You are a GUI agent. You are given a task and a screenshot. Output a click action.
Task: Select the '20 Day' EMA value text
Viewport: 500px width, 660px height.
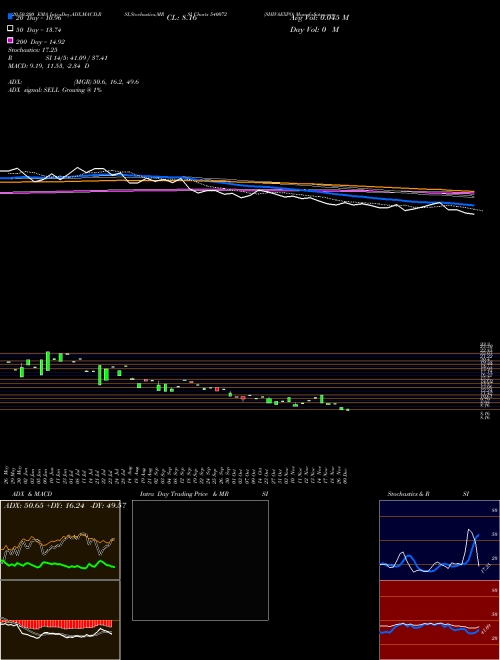coord(38,18)
